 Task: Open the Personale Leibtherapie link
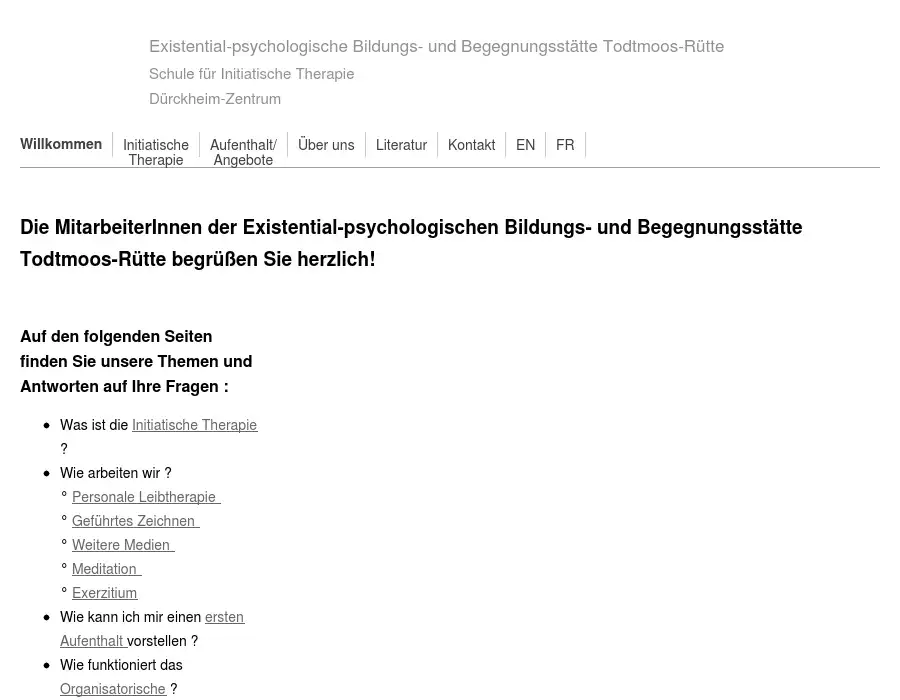pos(145,497)
